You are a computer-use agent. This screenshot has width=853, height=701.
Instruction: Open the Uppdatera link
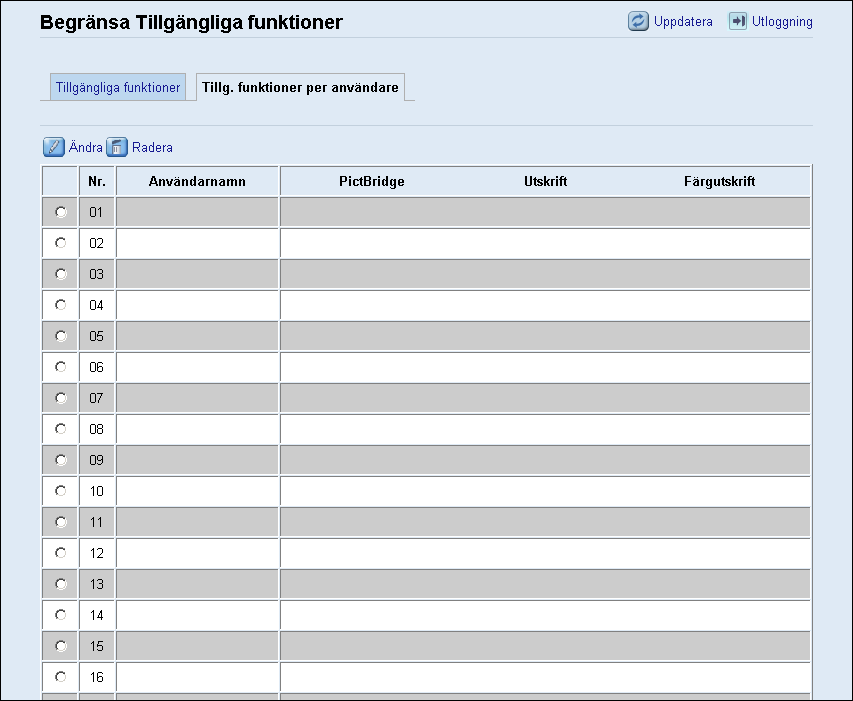(683, 22)
